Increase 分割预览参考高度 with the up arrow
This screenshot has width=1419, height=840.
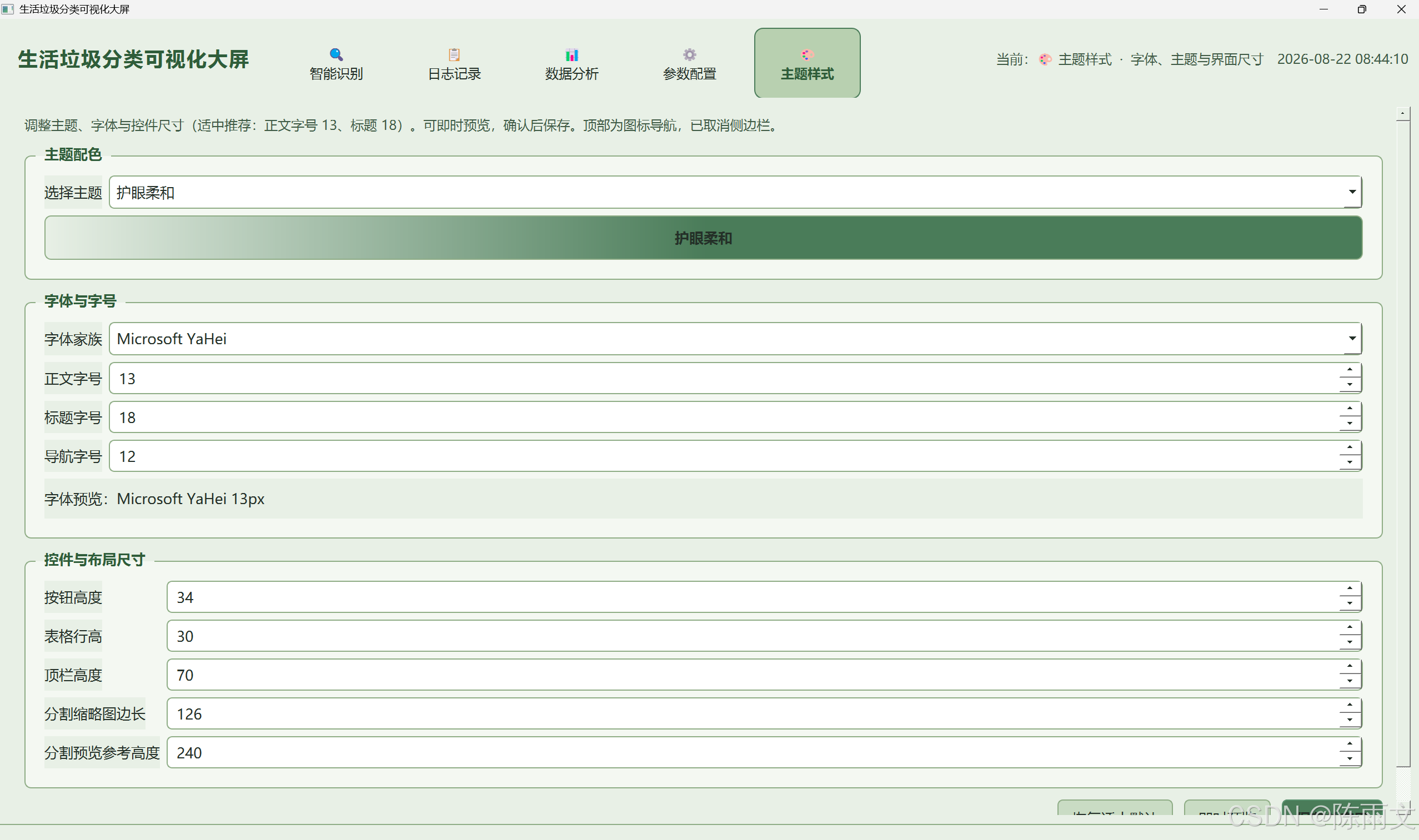(1350, 745)
